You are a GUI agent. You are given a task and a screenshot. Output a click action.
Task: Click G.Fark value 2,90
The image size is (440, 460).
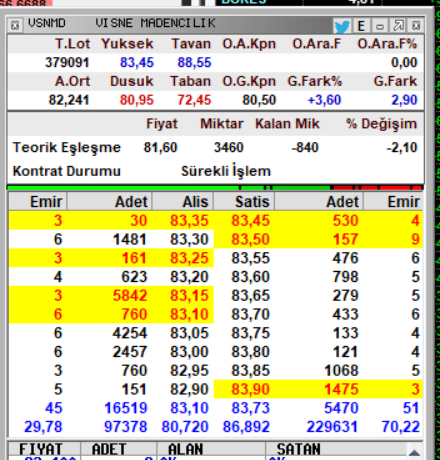coord(404,100)
